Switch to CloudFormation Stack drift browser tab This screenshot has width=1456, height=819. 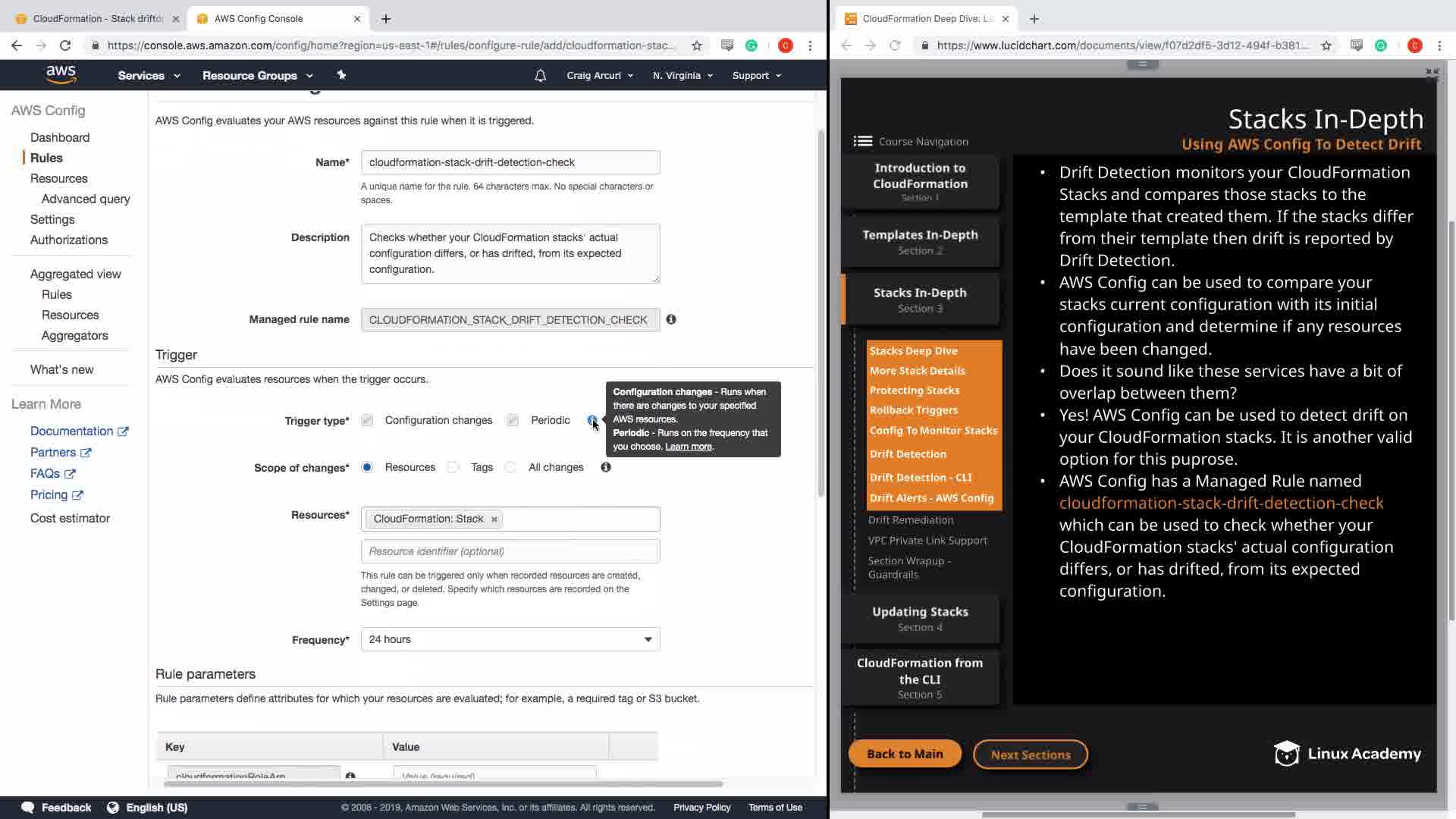coord(97,18)
